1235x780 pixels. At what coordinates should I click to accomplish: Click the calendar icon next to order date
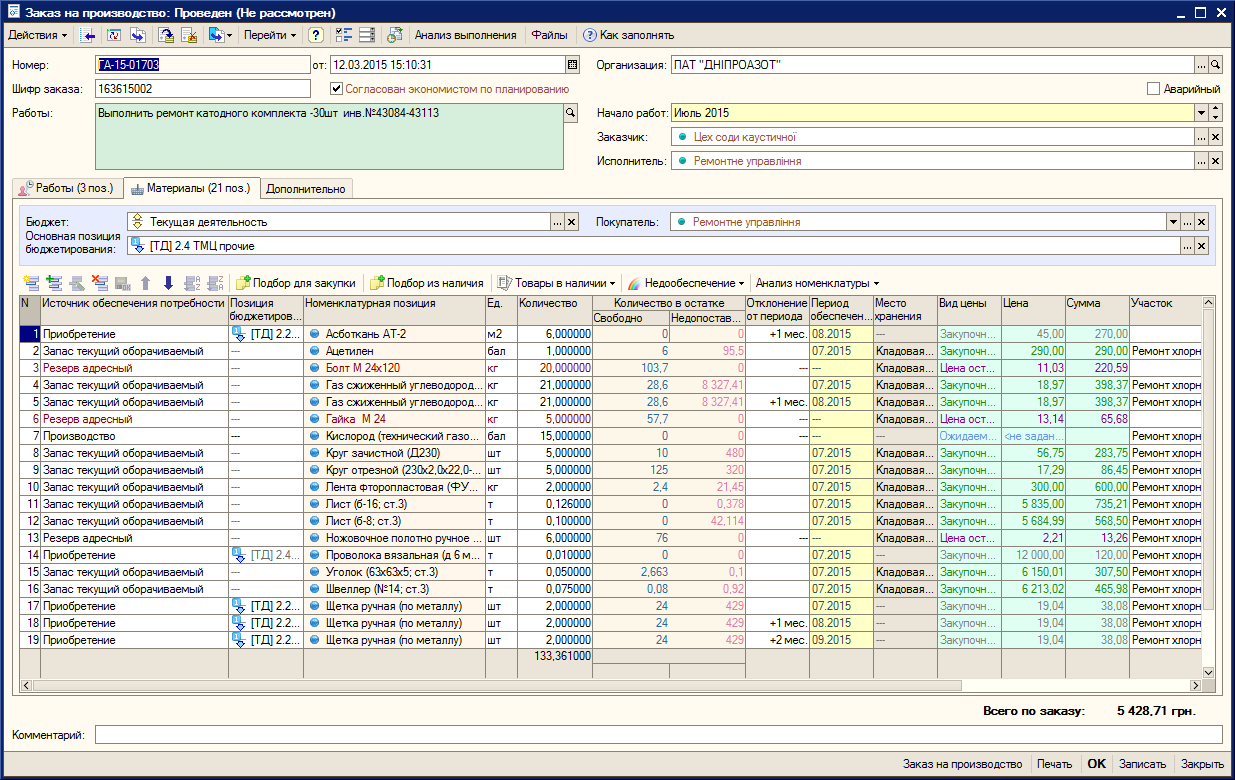[572, 64]
